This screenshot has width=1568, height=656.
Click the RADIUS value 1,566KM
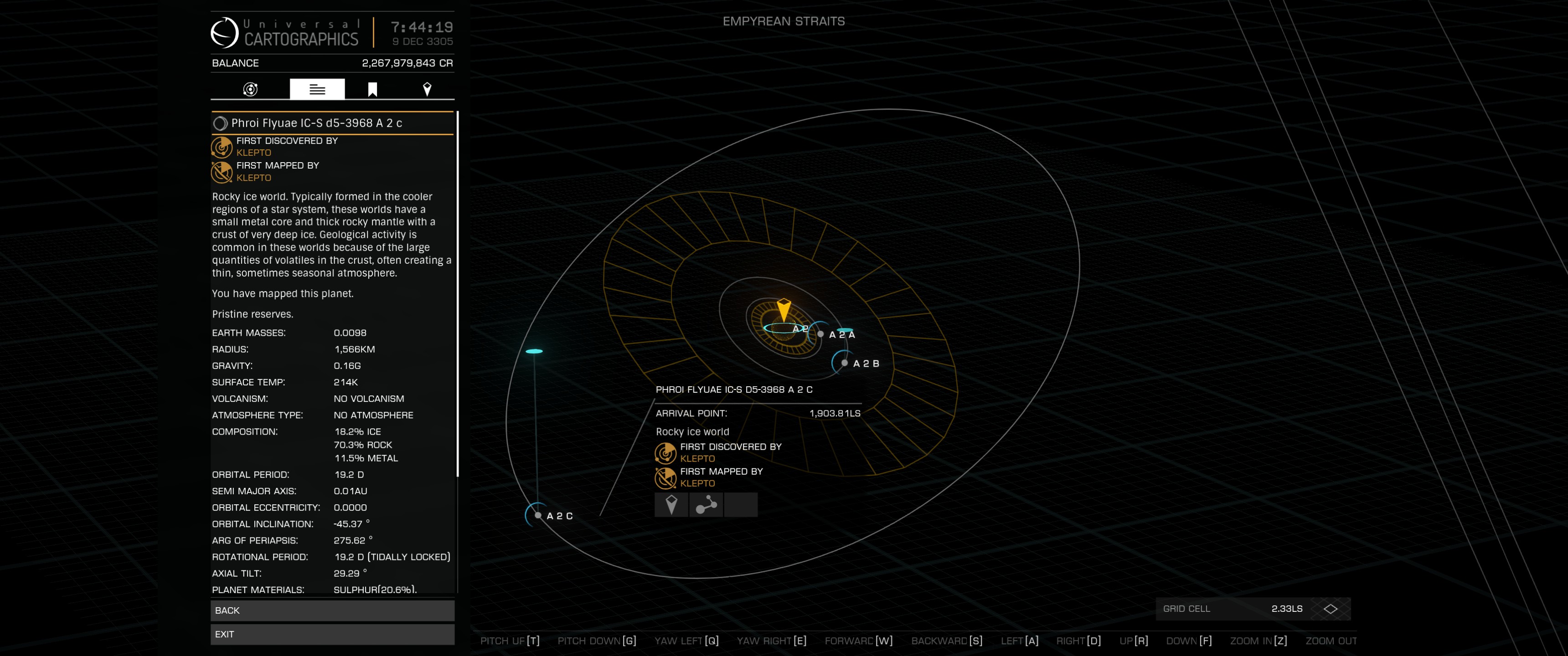click(355, 349)
